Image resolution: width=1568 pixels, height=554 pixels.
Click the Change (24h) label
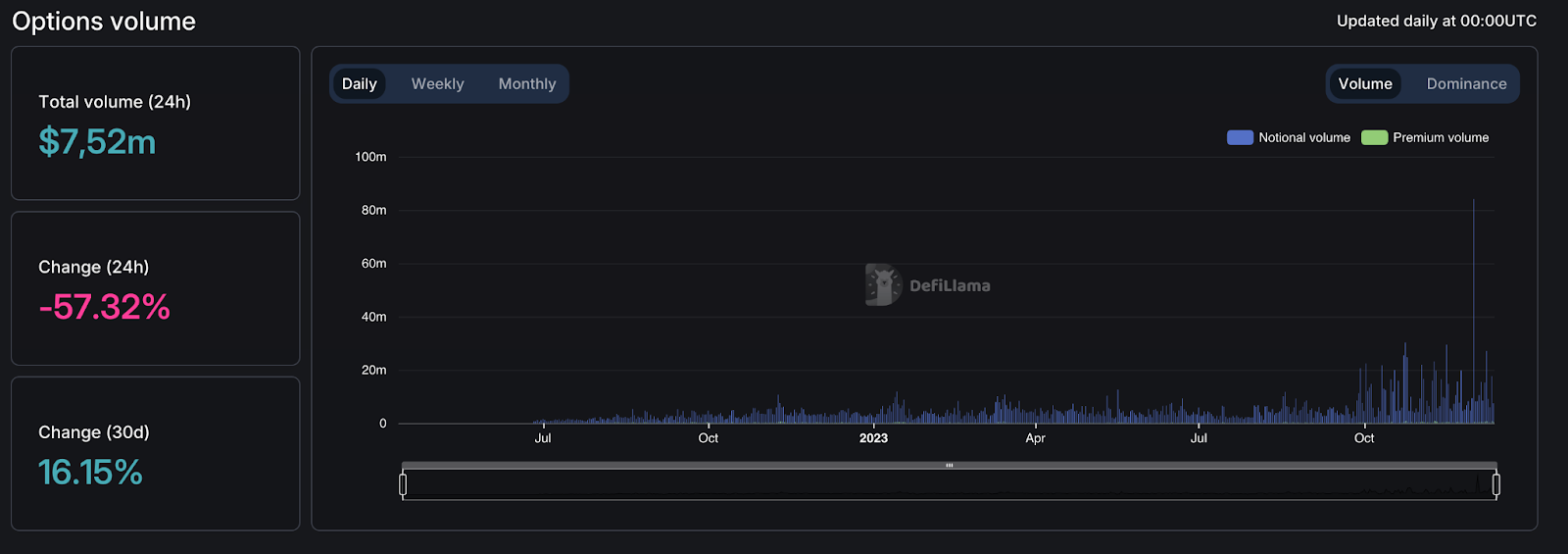click(x=94, y=268)
